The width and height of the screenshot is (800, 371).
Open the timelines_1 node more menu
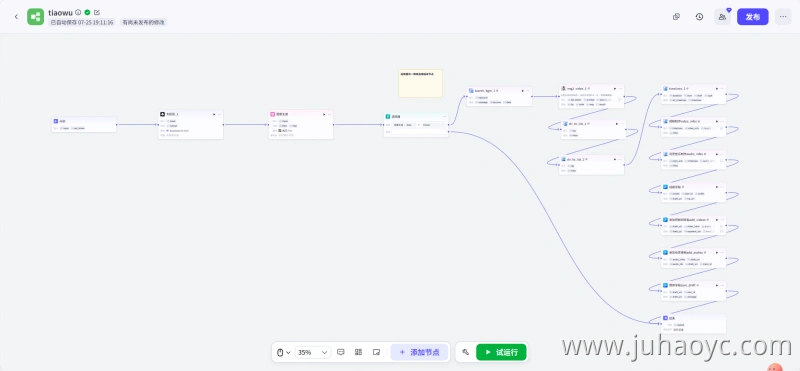pyautogui.click(x=723, y=88)
